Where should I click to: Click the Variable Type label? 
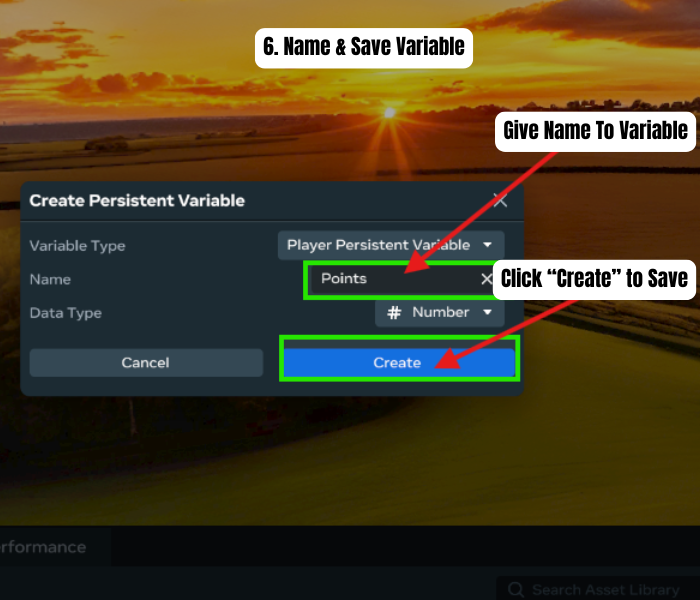point(77,246)
